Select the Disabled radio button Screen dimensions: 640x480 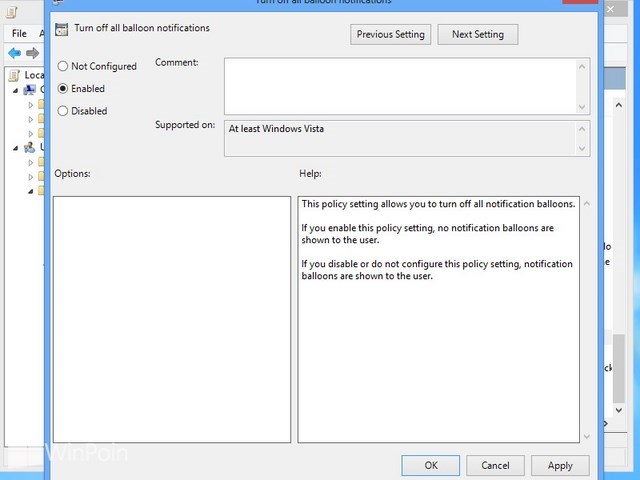click(62, 111)
